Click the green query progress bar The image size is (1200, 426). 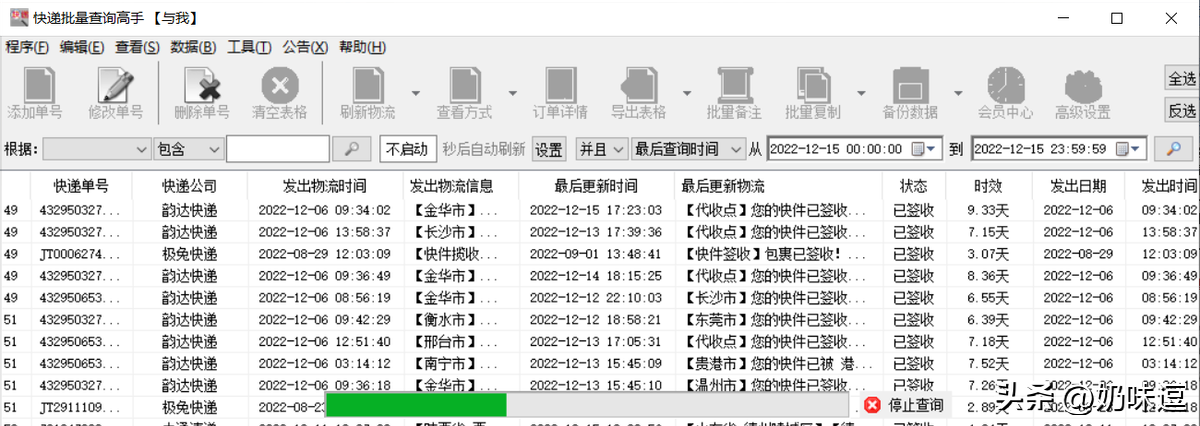pos(416,405)
